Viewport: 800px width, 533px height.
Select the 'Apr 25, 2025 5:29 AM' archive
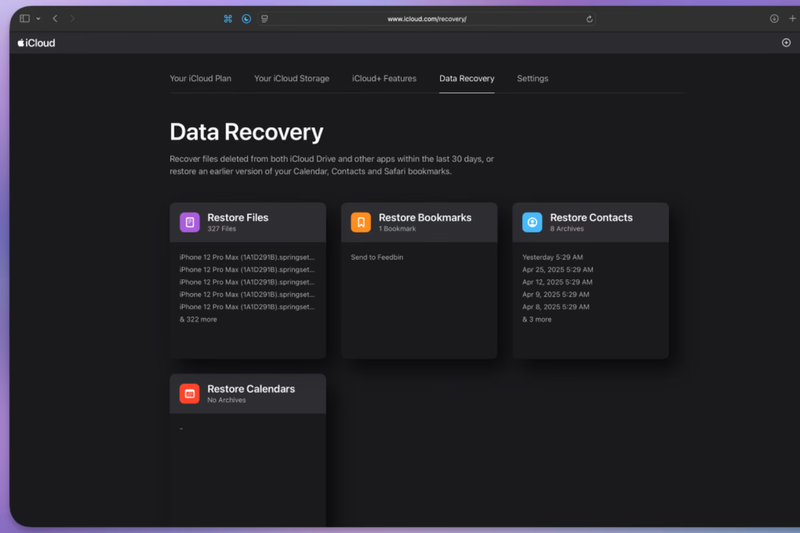pyautogui.click(x=558, y=270)
